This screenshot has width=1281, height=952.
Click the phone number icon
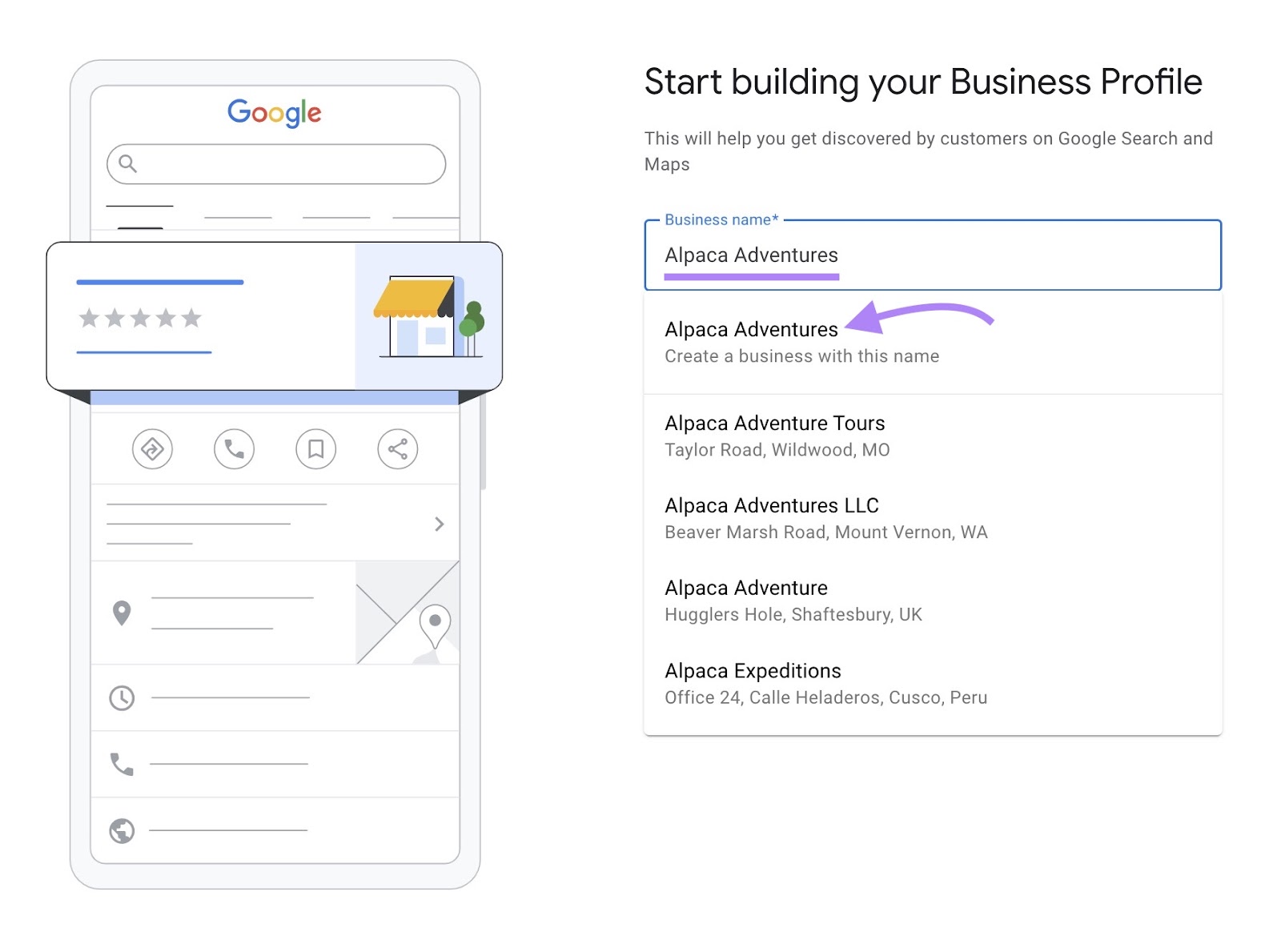click(x=121, y=764)
